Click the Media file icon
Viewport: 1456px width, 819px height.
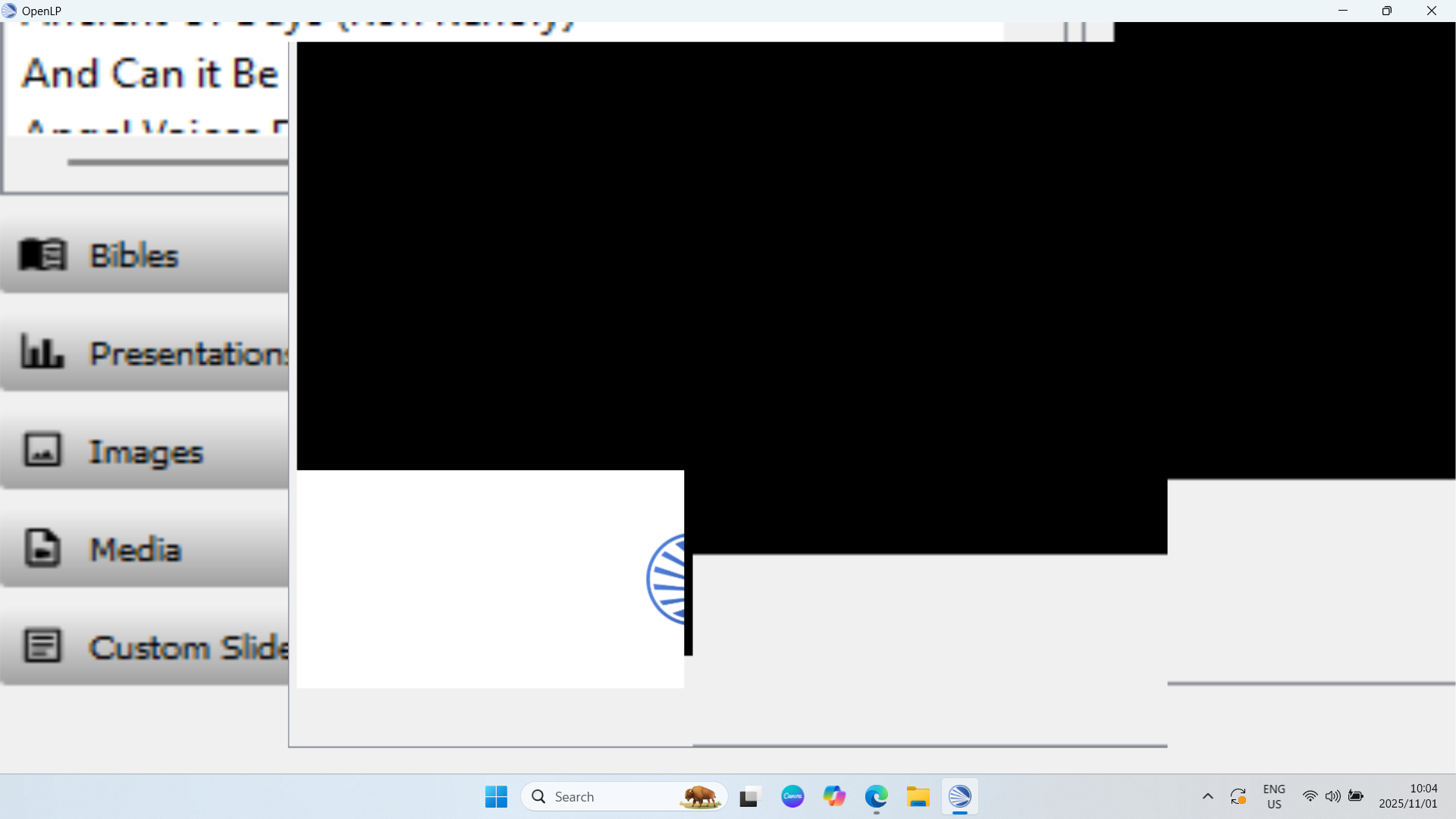click(x=42, y=548)
